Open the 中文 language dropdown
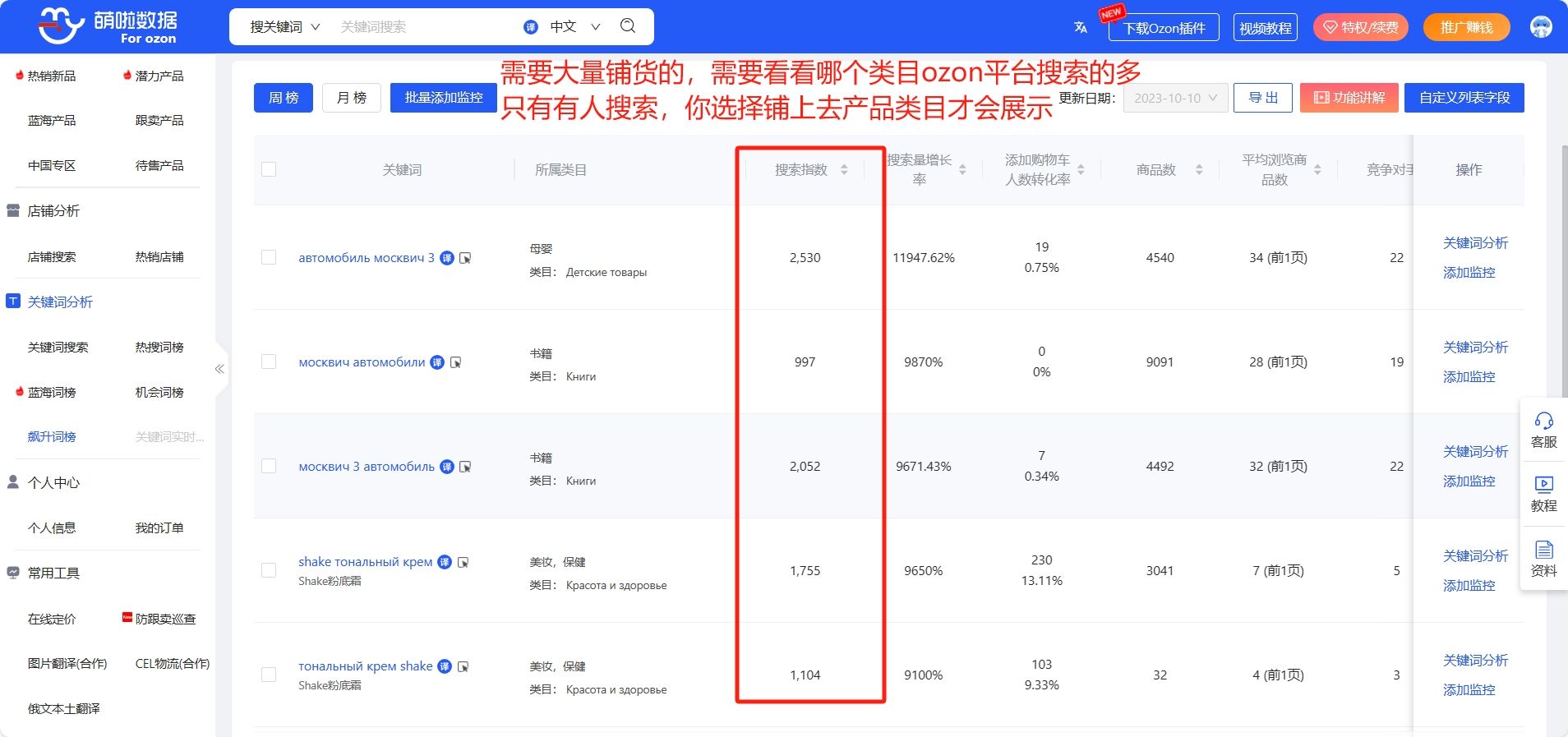The width and height of the screenshot is (1568, 737). 574,27
